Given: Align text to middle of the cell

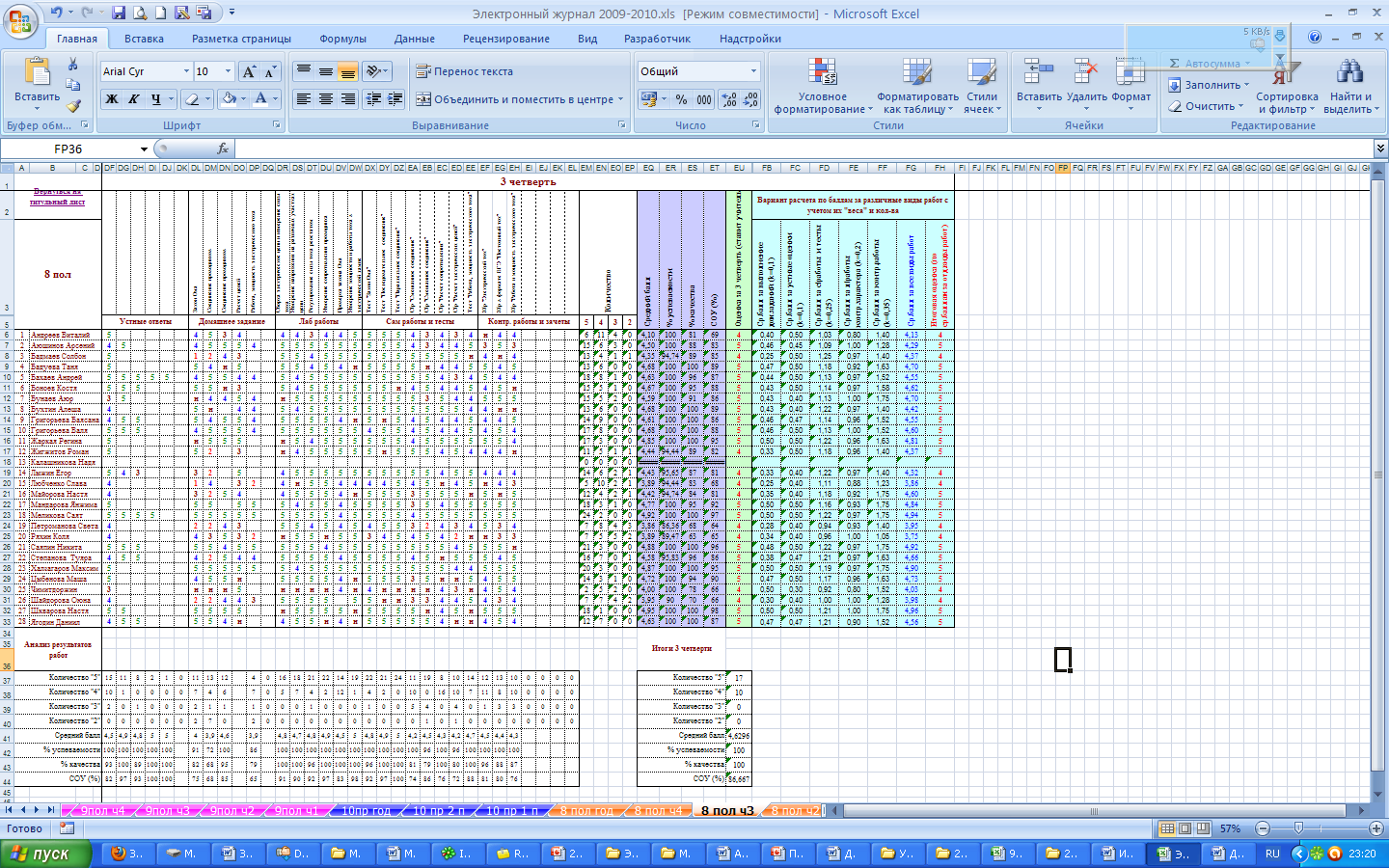Looking at the screenshot, I should coord(326,71).
